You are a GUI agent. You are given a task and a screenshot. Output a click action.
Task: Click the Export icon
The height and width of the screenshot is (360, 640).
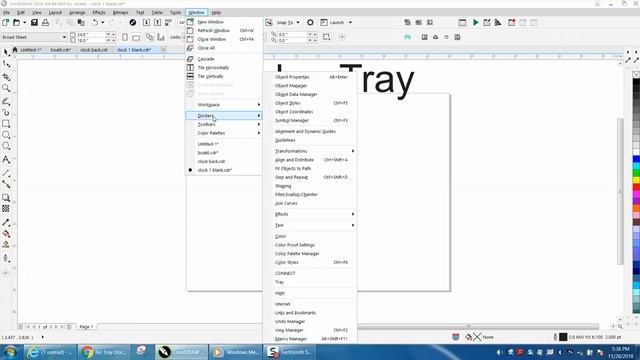[158, 22]
